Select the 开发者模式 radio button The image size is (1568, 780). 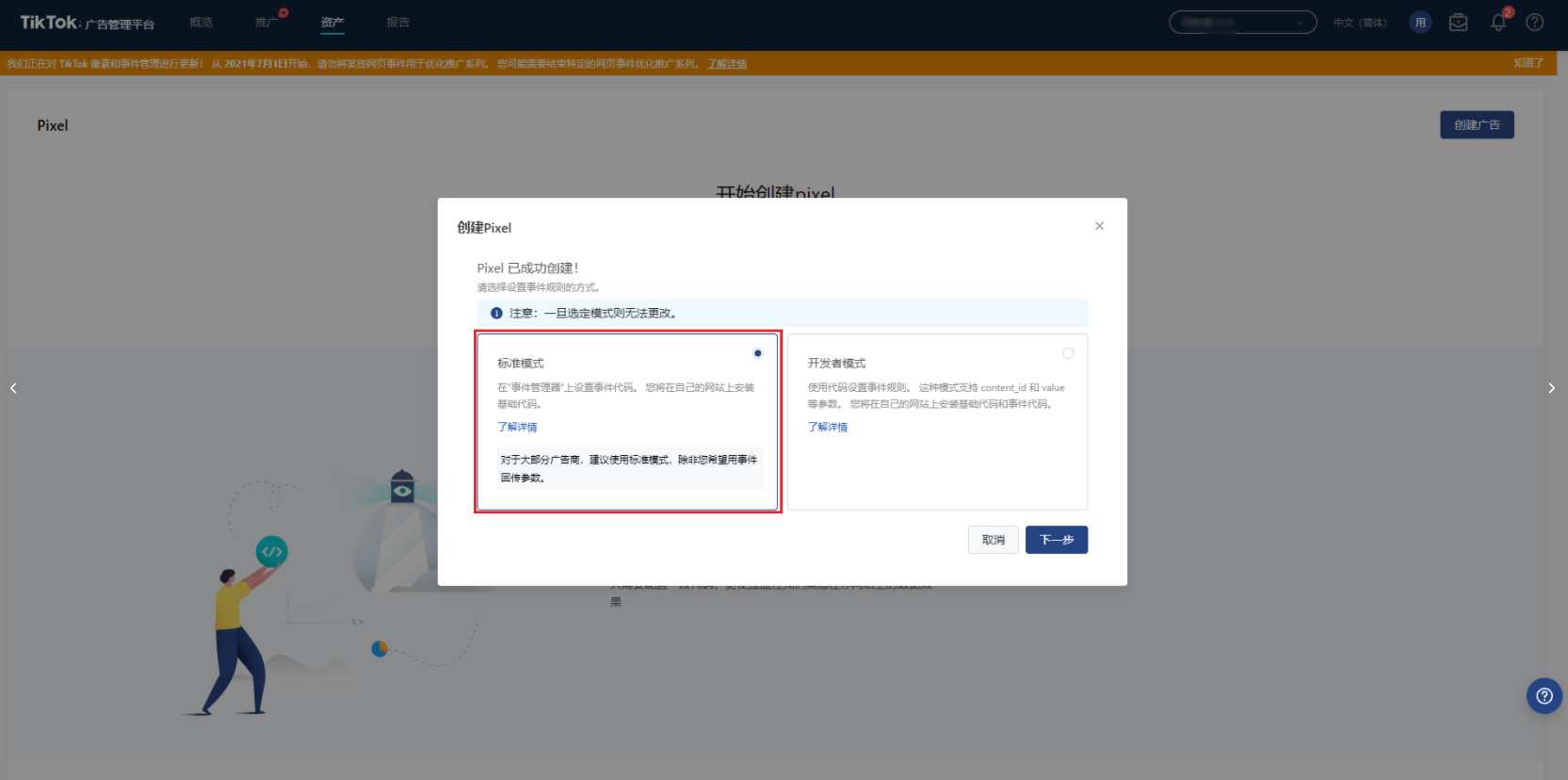(x=1068, y=353)
